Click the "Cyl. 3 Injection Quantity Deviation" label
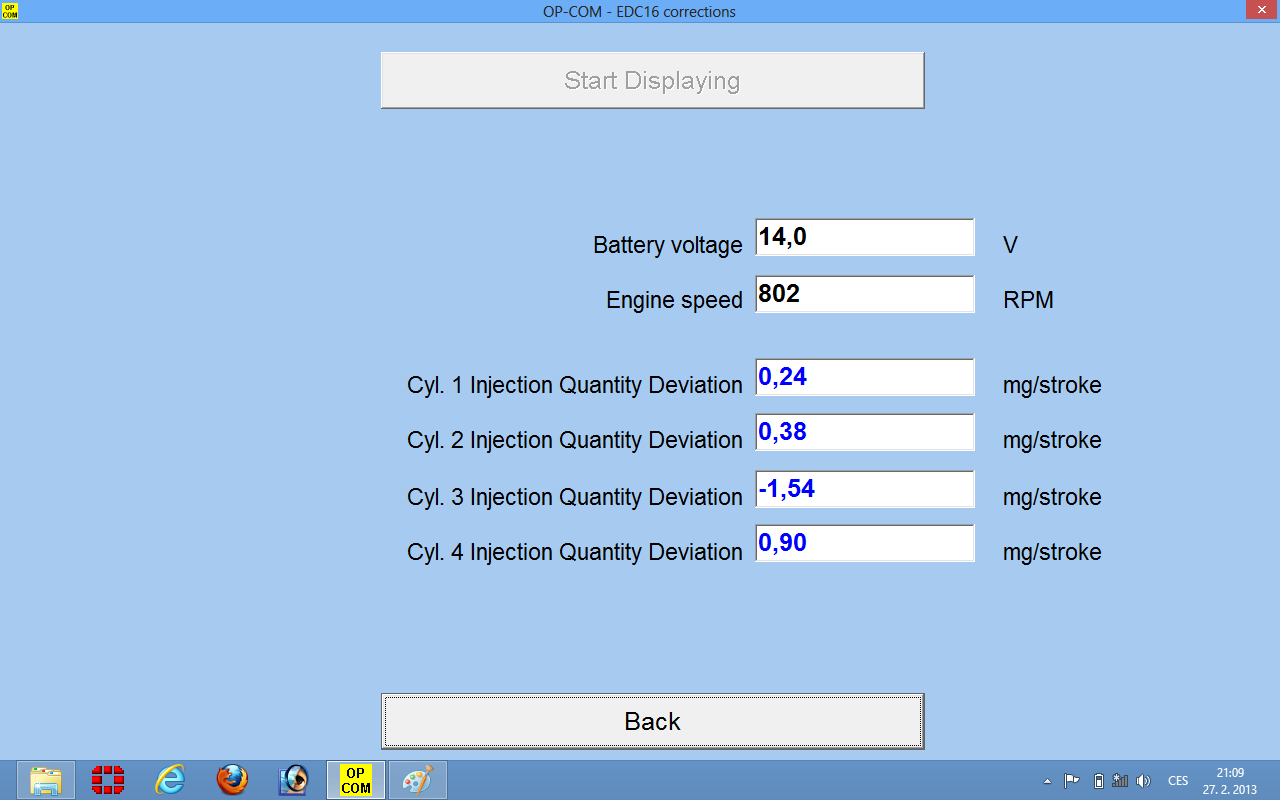This screenshot has width=1280, height=800. point(575,497)
